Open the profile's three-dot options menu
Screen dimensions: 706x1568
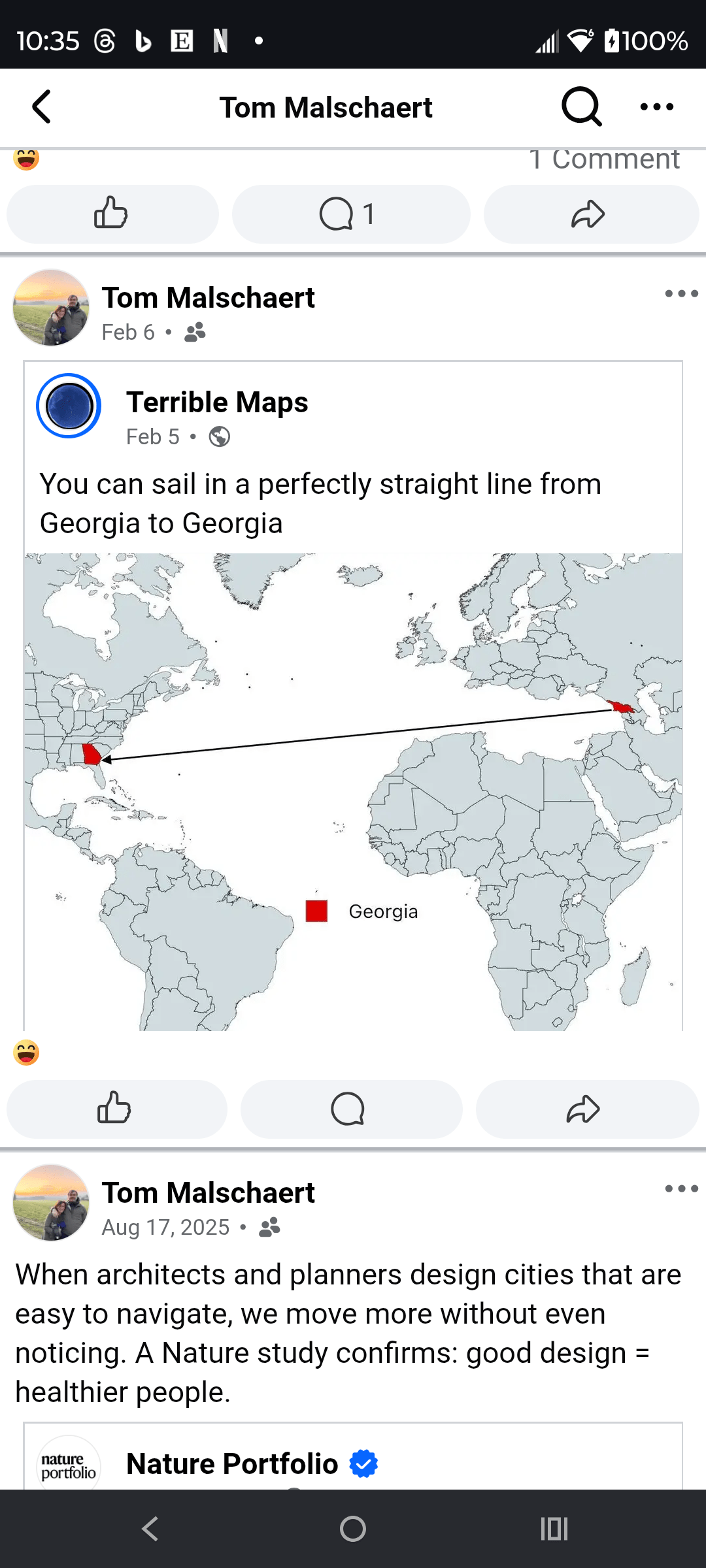point(656,107)
